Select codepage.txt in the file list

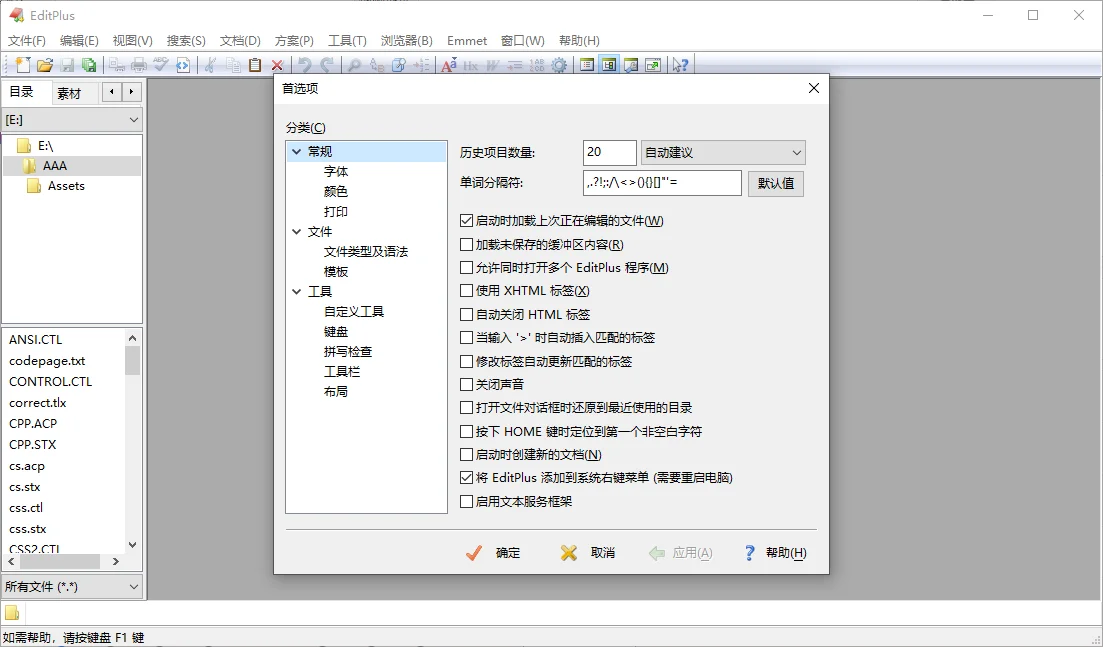pos(47,361)
